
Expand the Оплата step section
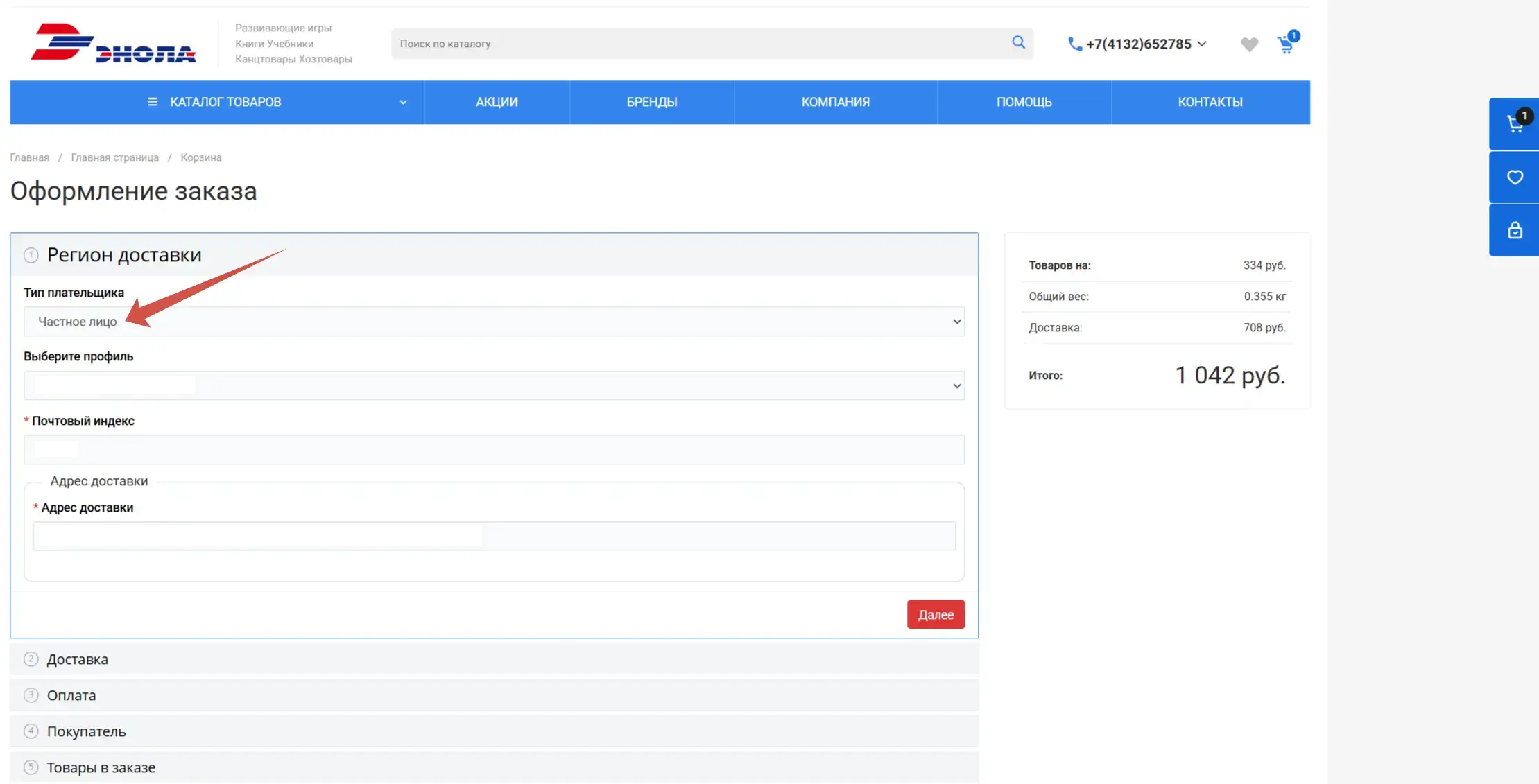coord(71,695)
